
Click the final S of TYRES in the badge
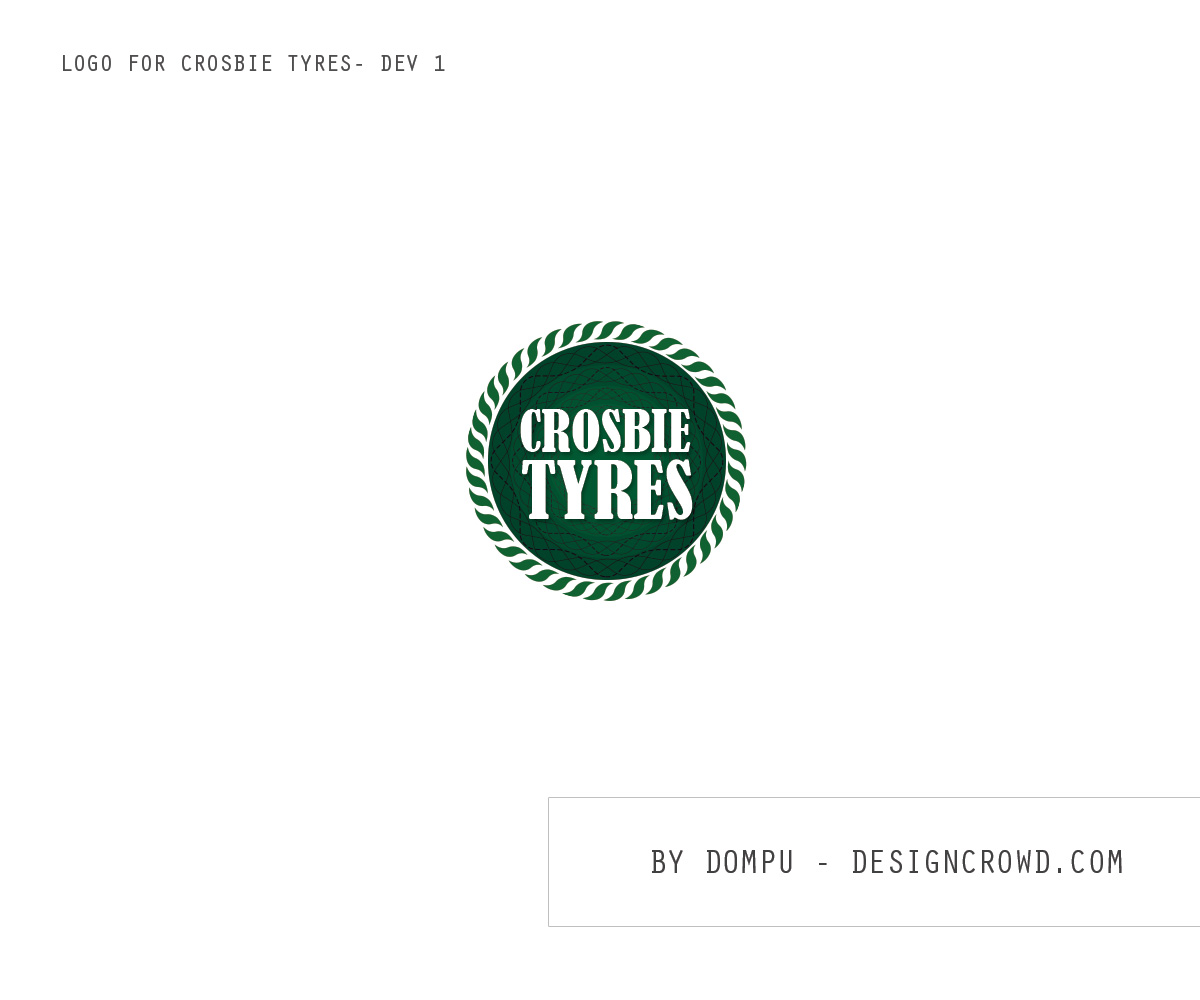[x=678, y=491]
